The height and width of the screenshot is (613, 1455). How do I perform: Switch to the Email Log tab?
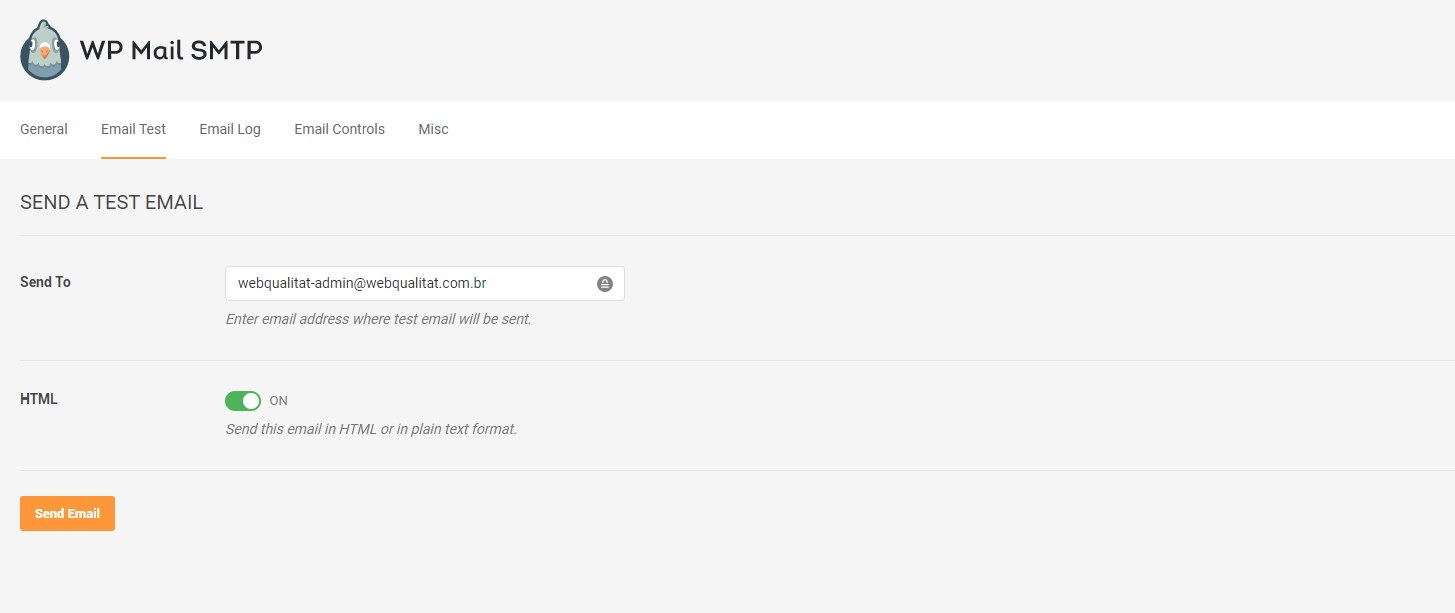[230, 129]
